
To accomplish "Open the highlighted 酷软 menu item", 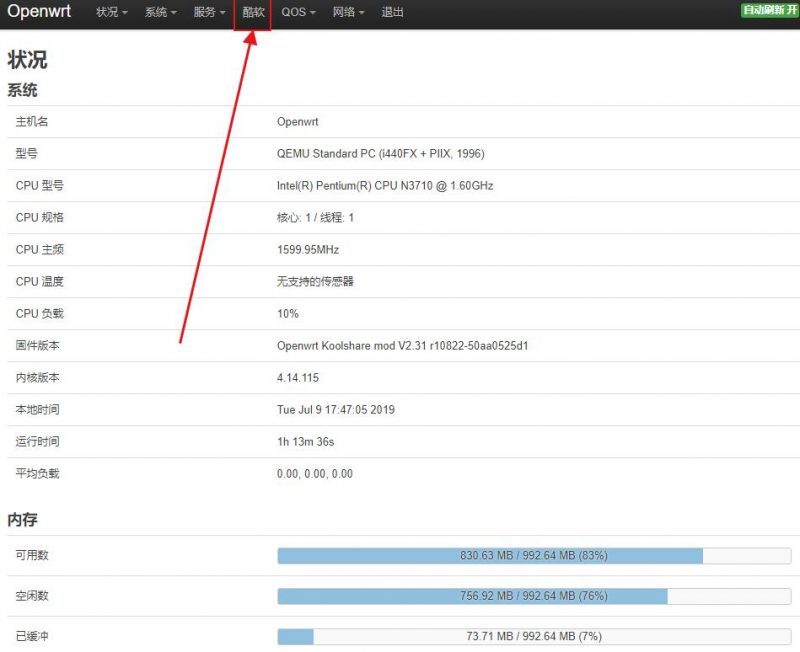I will tap(253, 13).
